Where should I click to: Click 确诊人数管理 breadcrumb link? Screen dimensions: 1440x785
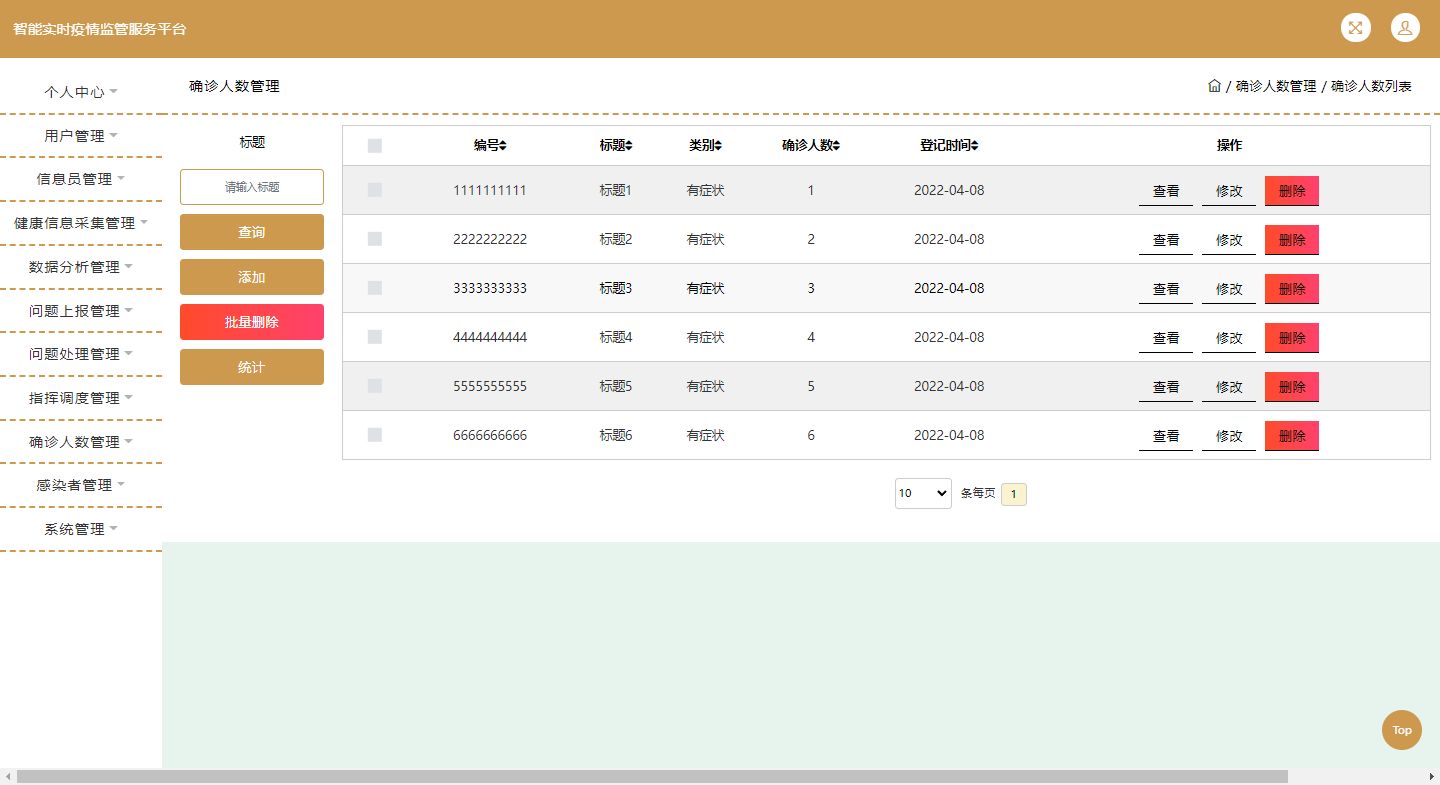coord(1276,86)
